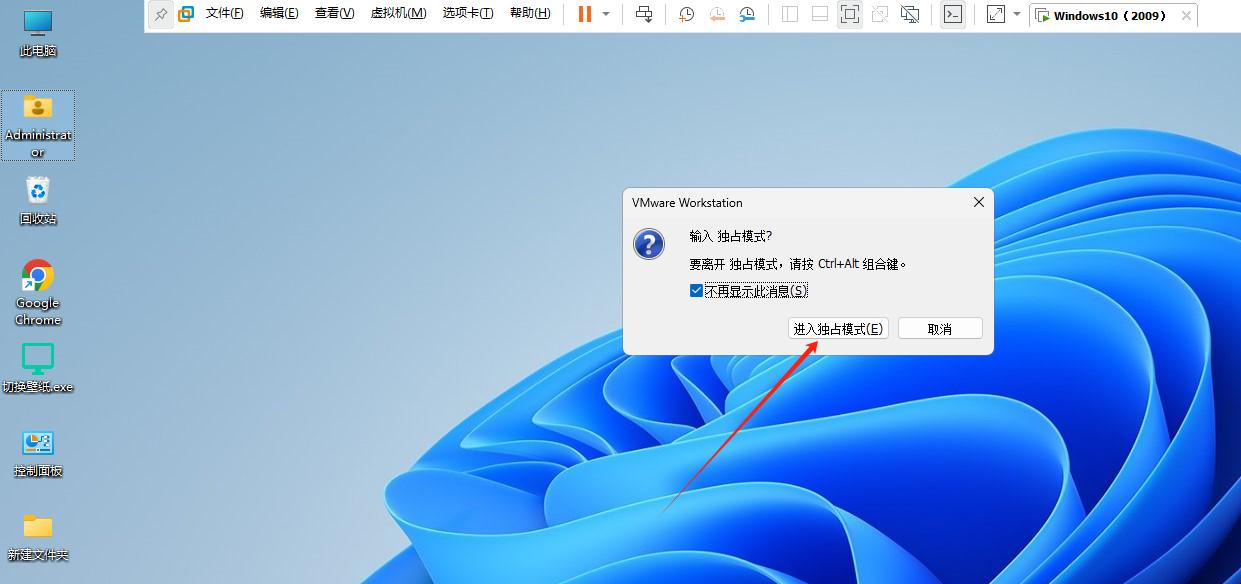This screenshot has height=584, width=1241.
Task: Click the 取消 button in dialog
Action: (x=940, y=328)
